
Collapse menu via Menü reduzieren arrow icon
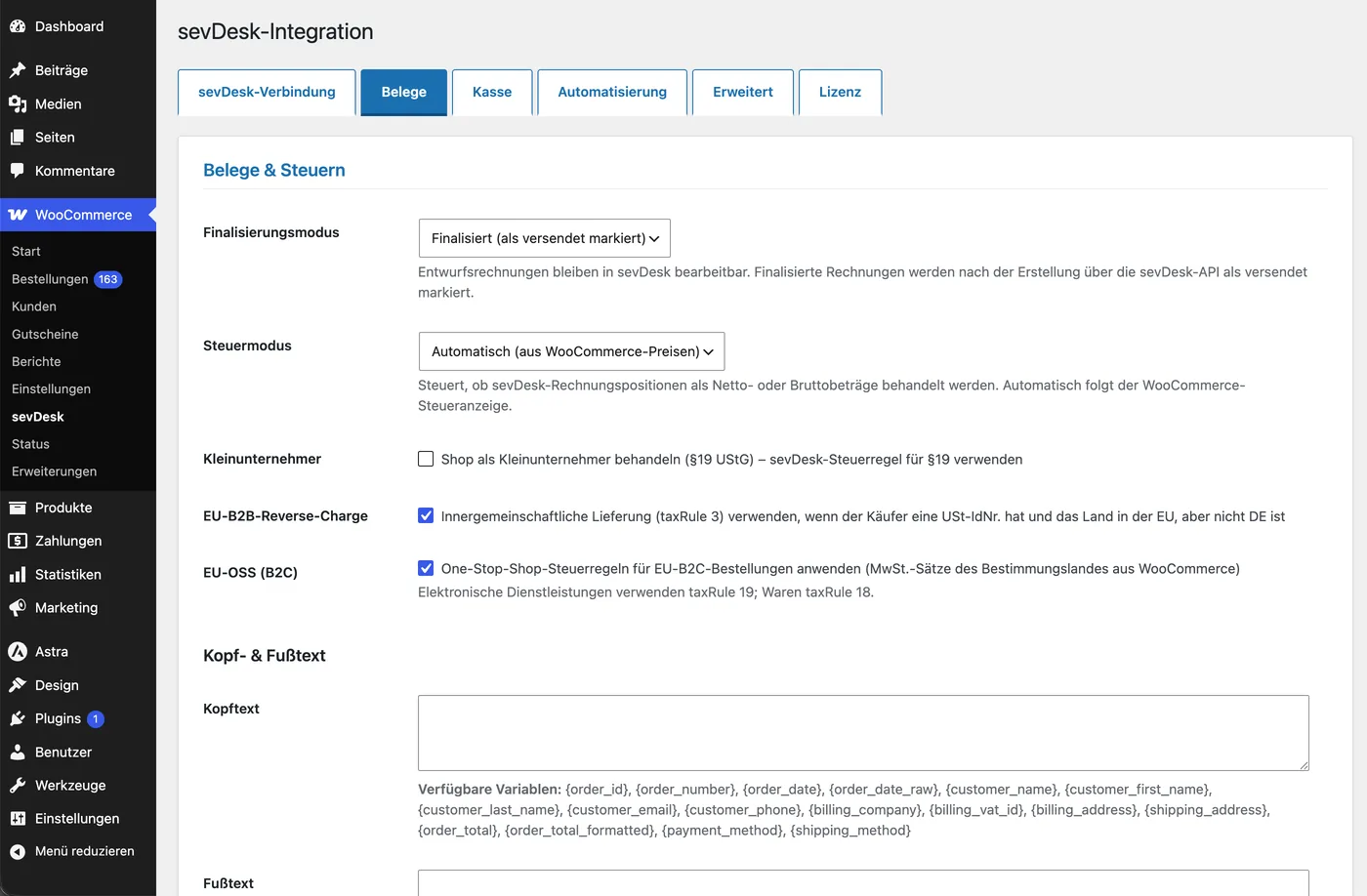pyautogui.click(x=18, y=851)
